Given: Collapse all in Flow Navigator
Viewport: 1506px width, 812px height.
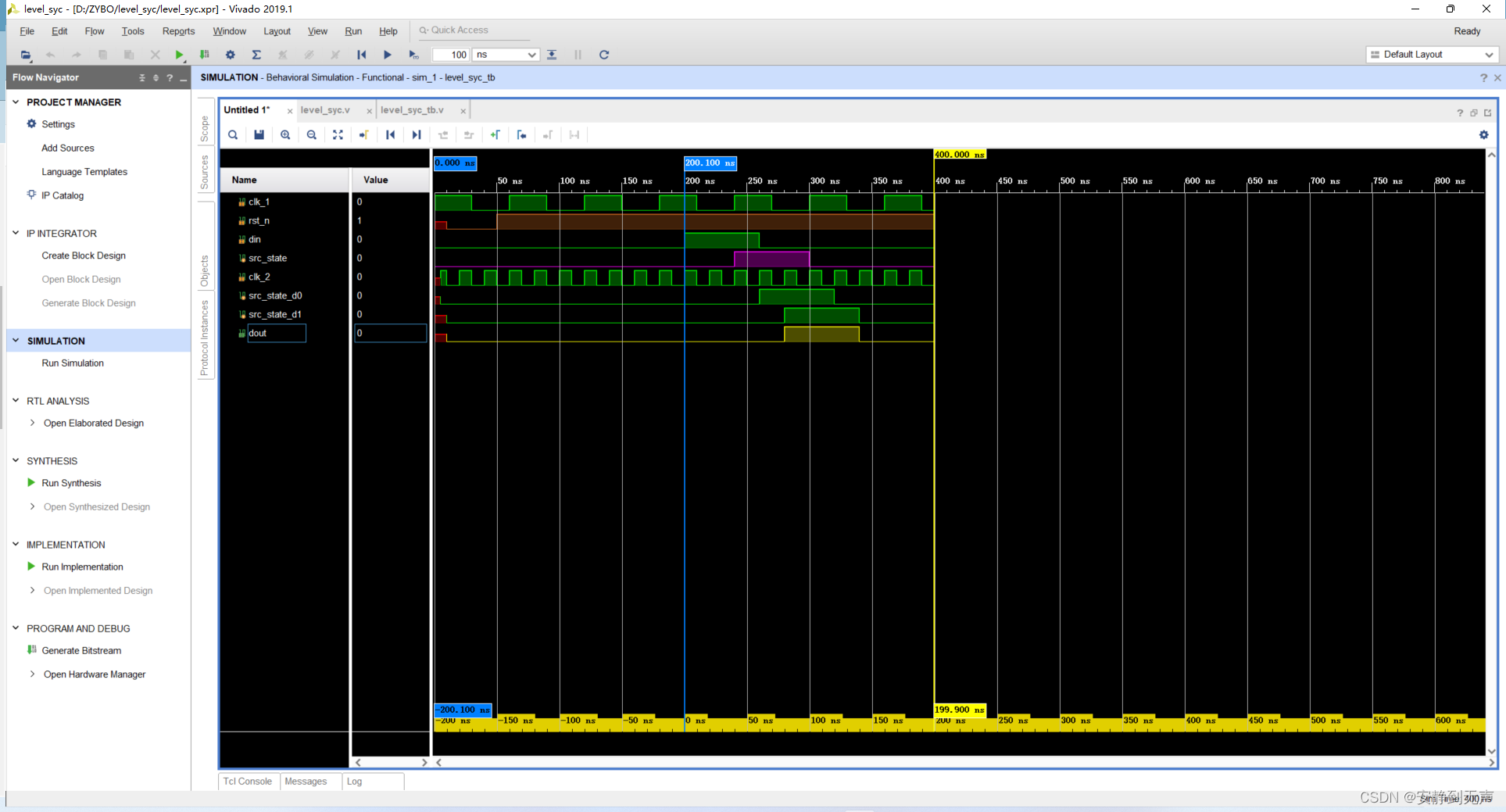Looking at the screenshot, I should coord(142,77).
